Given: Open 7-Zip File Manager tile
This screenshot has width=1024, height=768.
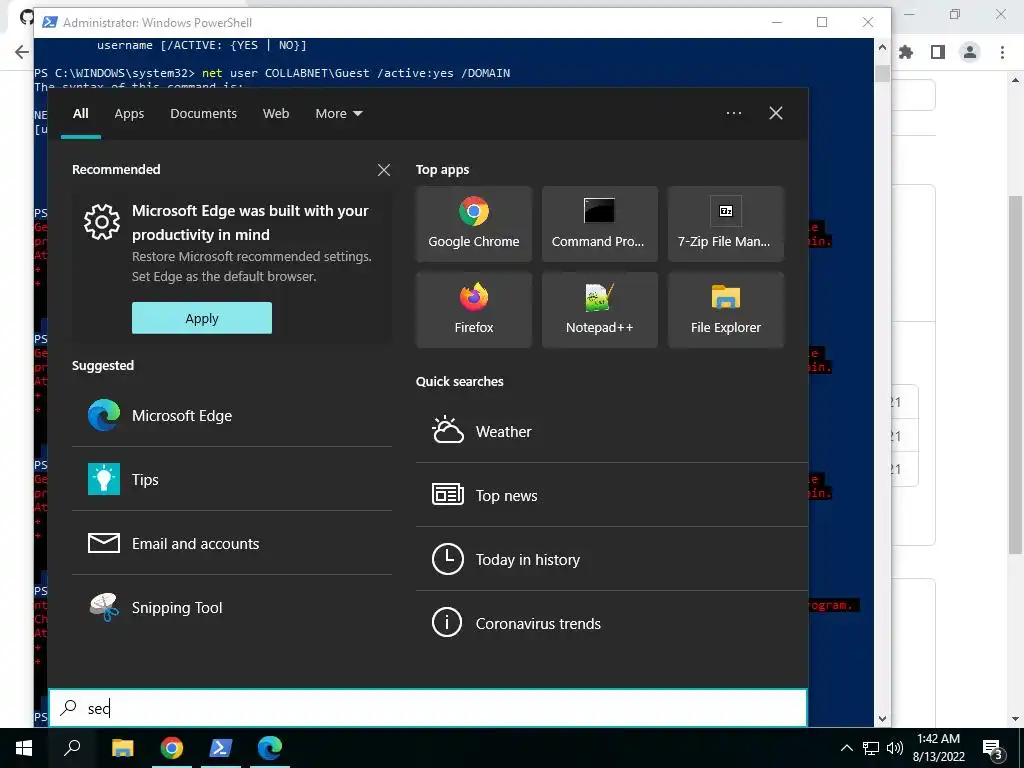Looking at the screenshot, I should [x=725, y=224].
